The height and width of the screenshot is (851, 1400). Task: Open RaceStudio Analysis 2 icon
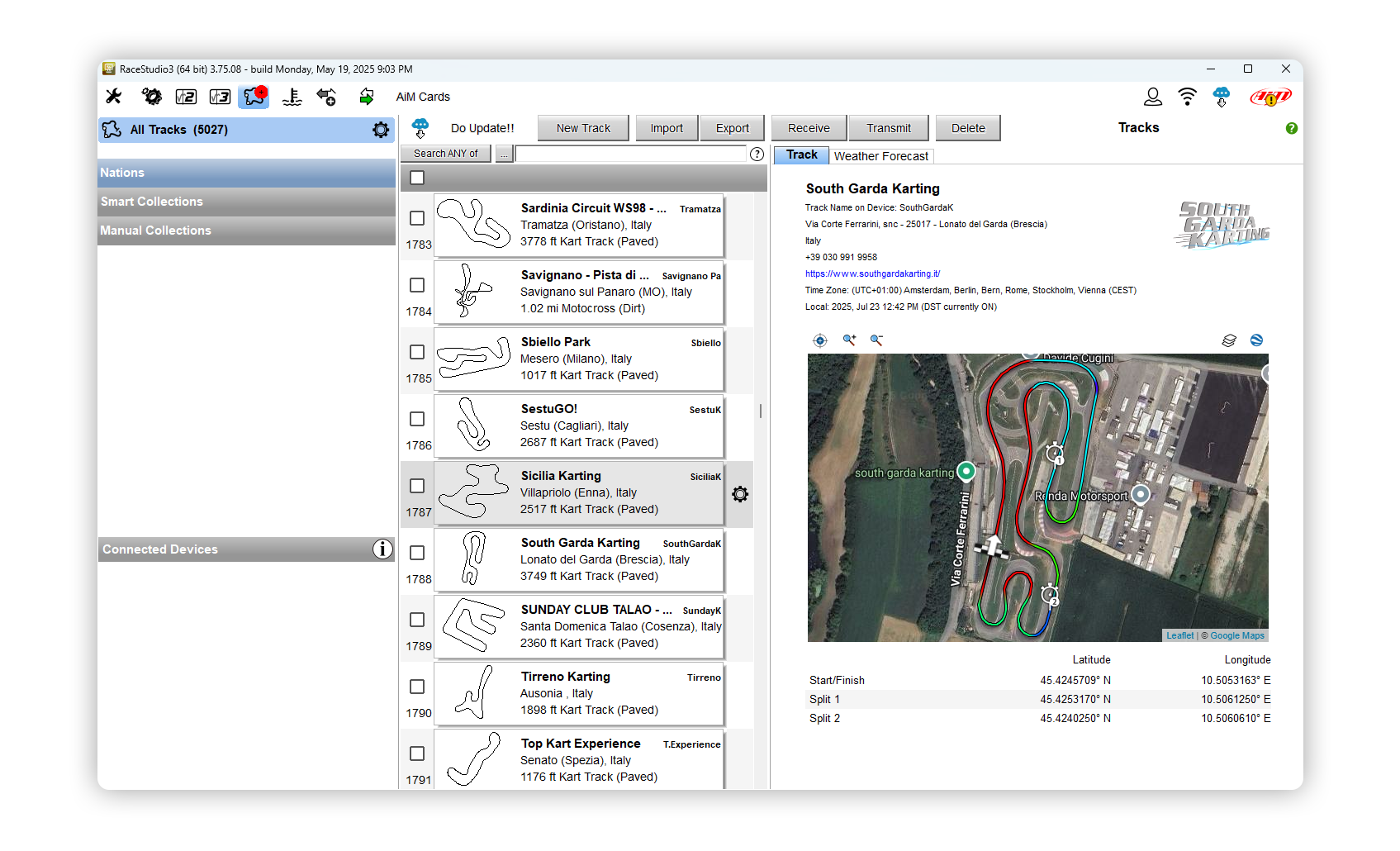tap(186, 97)
